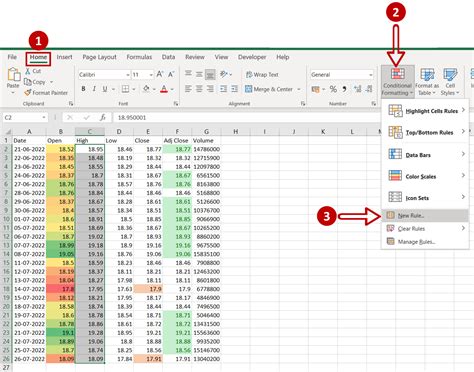
Task: Toggle Wrap Text
Action: tap(262, 74)
